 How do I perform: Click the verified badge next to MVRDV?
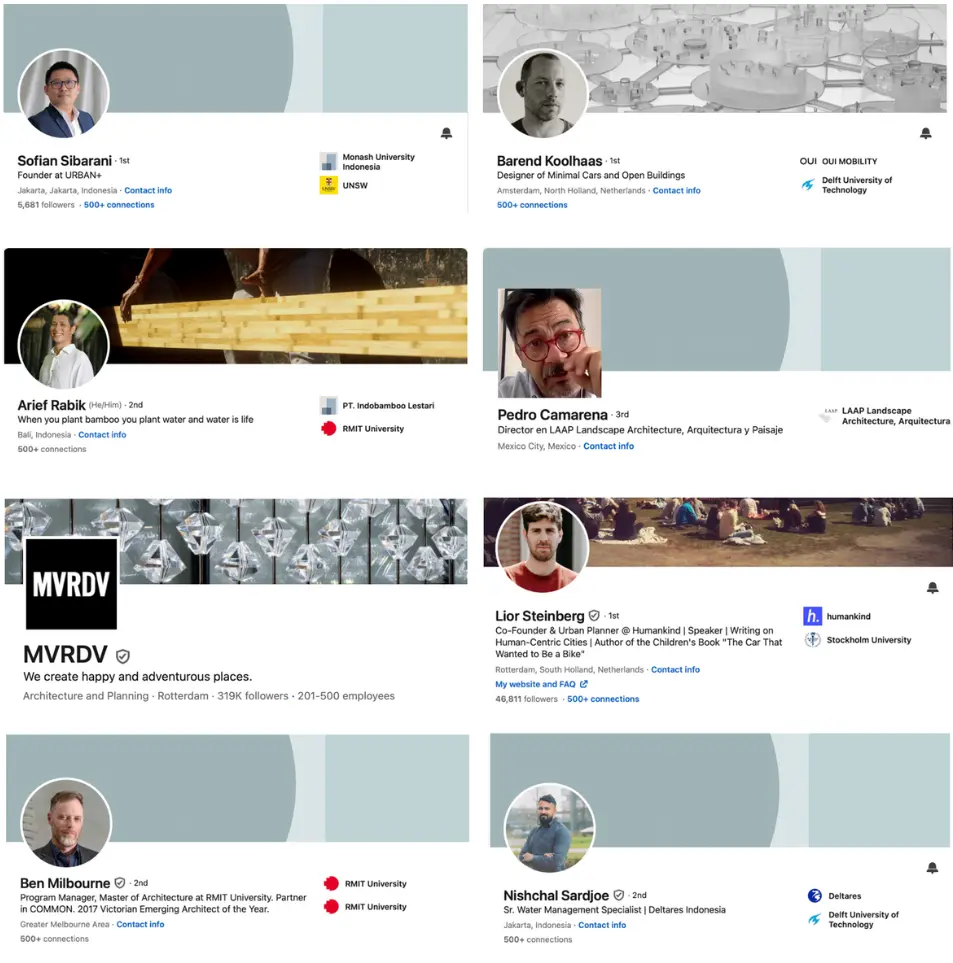pyautogui.click(x=123, y=656)
